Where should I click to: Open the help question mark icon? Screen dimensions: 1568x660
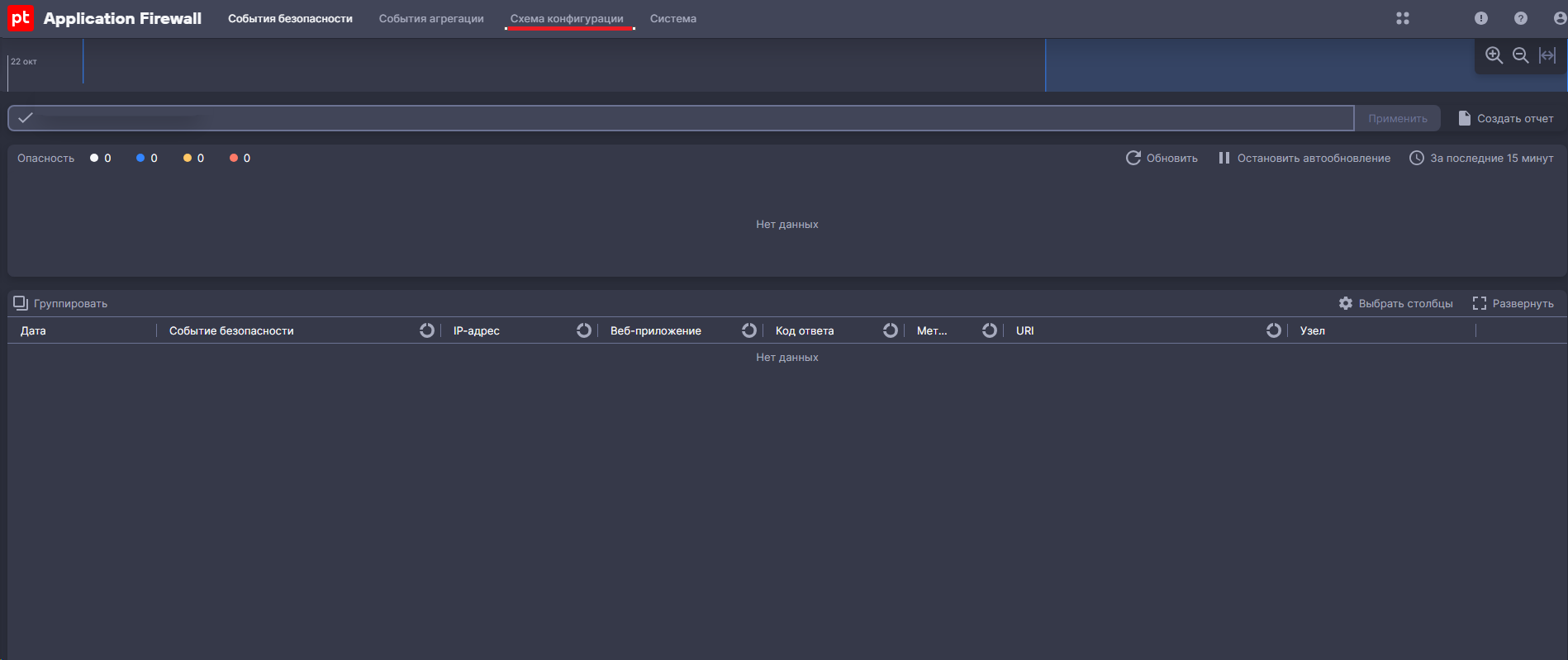(1521, 18)
